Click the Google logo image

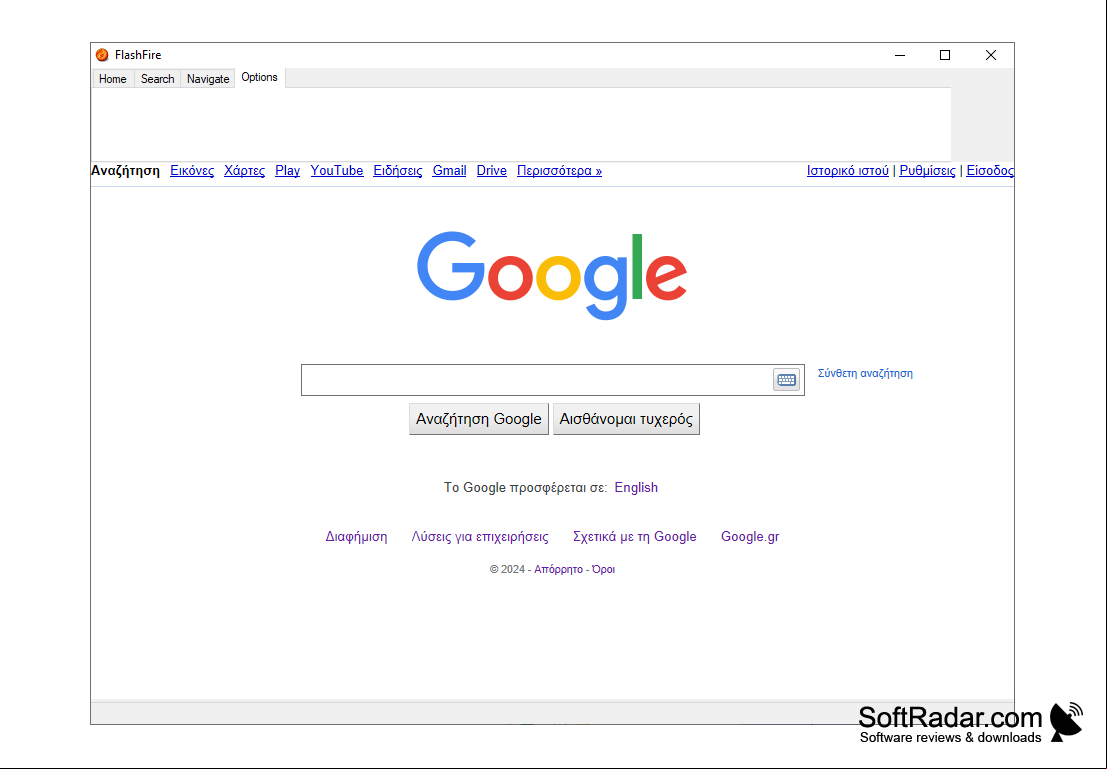552,275
